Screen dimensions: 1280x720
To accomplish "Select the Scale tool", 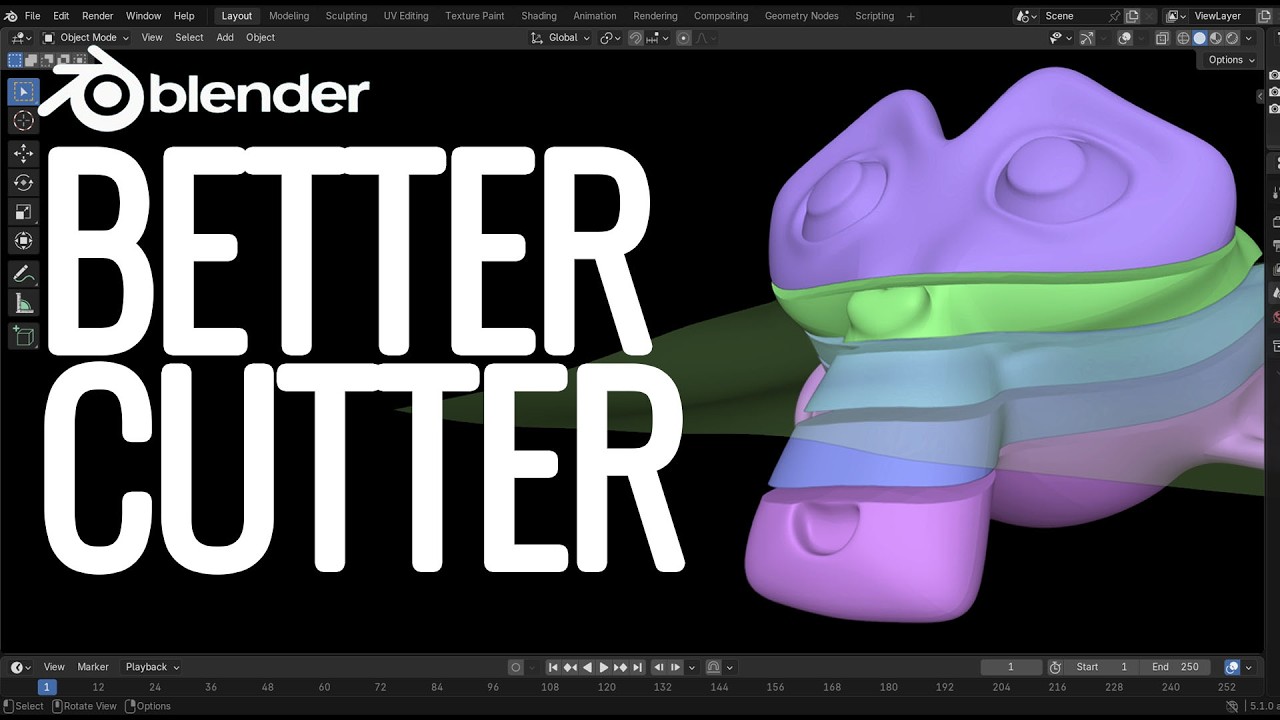I will 23,211.
